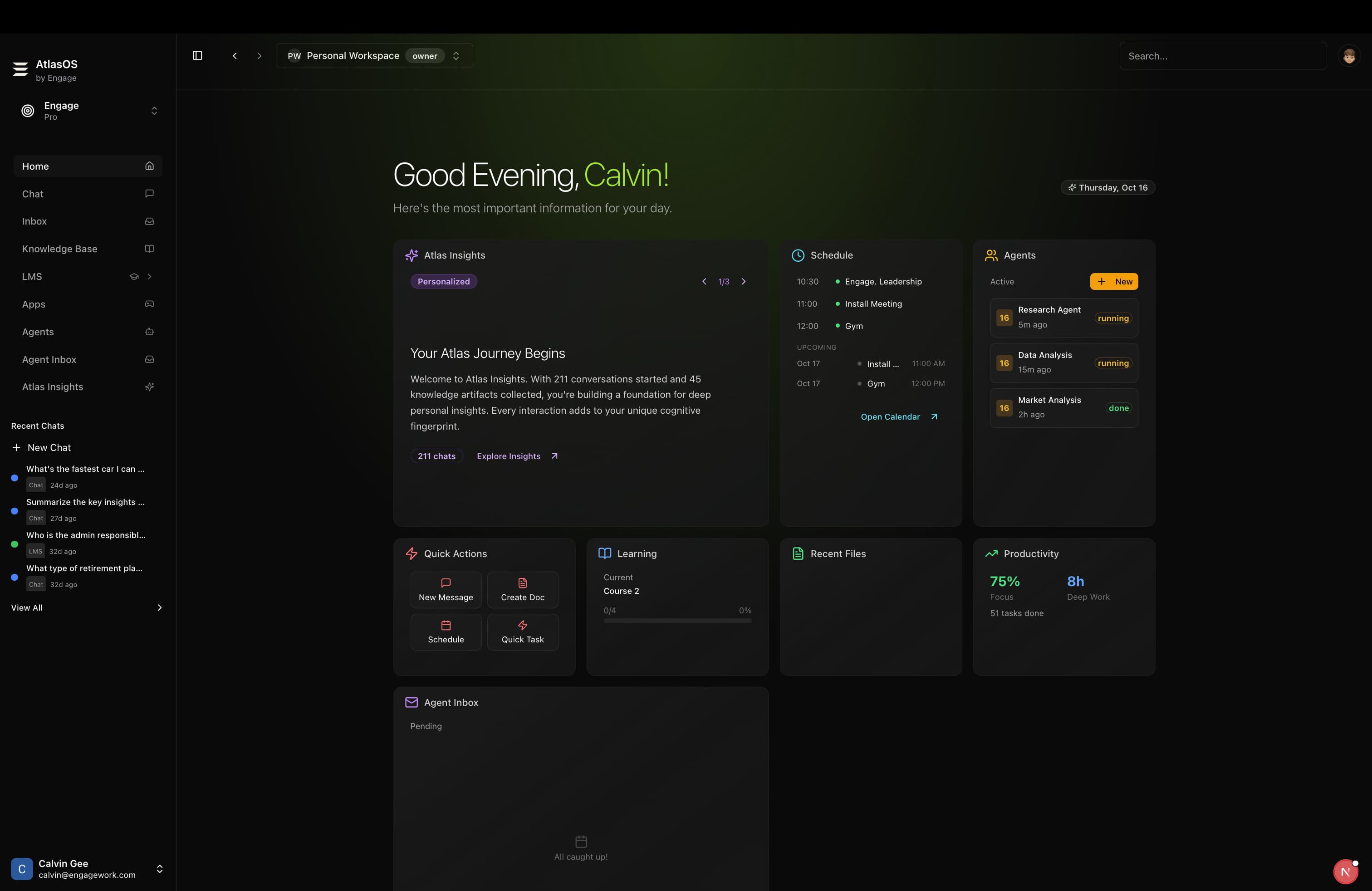Click the Course 2 progress bar
This screenshot has width=1372, height=891.
tap(677, 621)
